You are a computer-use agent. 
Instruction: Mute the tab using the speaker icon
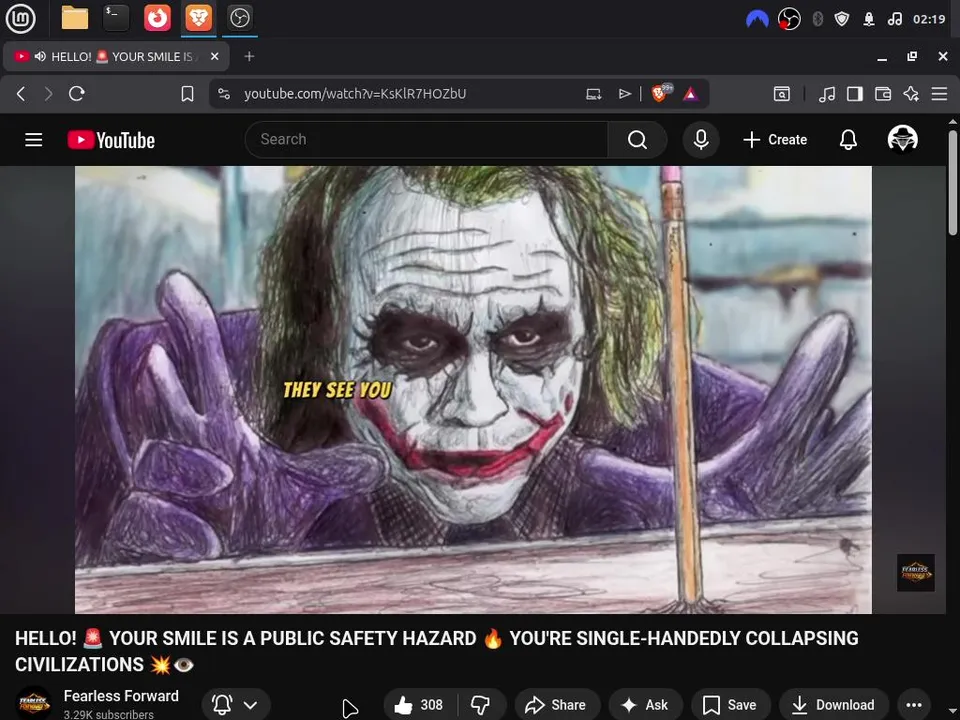pos(40,56)
